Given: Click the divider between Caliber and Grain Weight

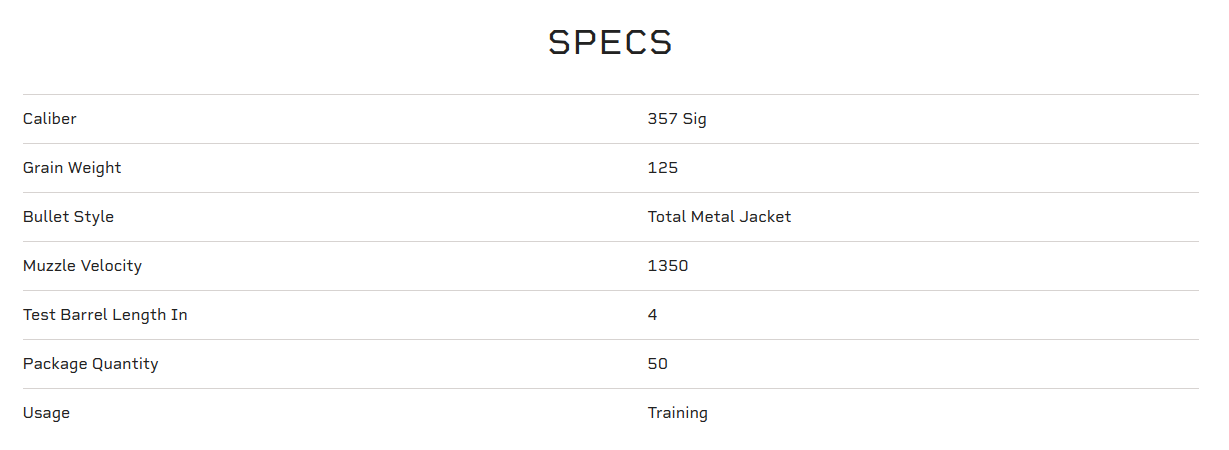Looking at the screenshot, I should pos(610,144).
